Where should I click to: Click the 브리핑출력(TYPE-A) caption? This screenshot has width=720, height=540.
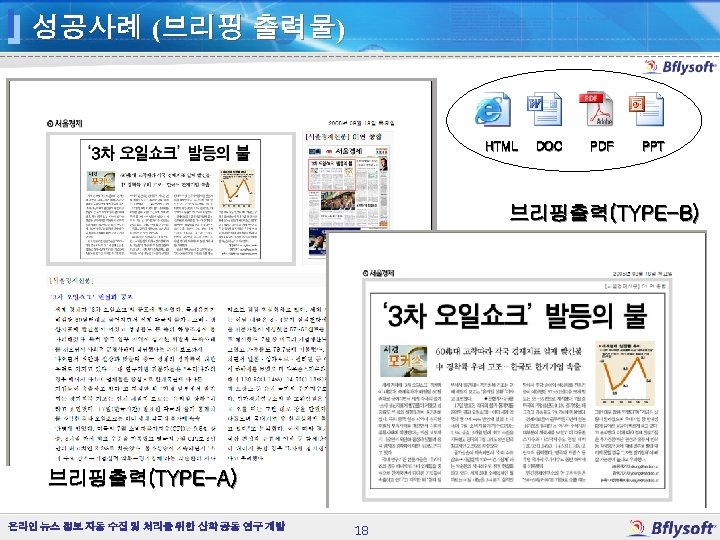(143, 478)
